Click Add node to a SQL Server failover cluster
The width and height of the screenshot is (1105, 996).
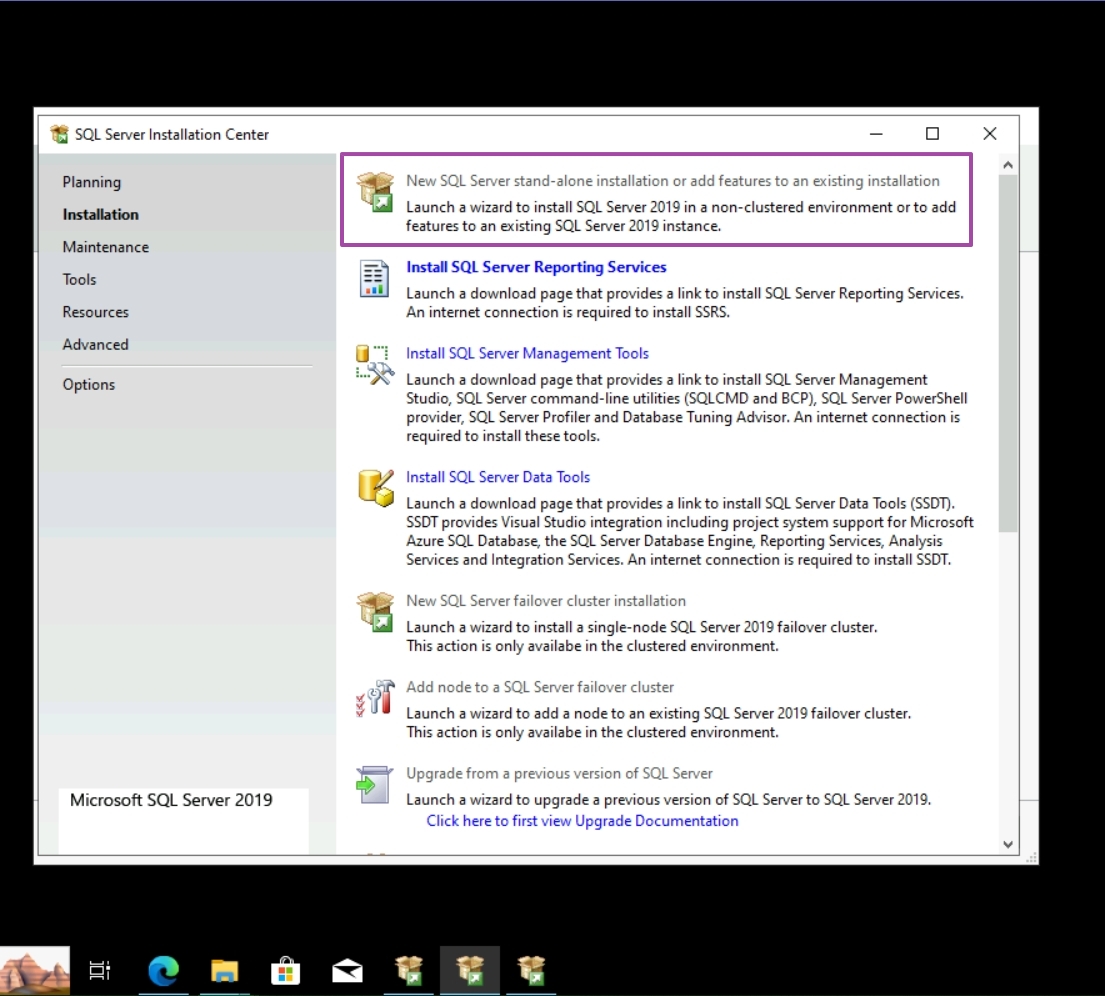pos(540,687)
